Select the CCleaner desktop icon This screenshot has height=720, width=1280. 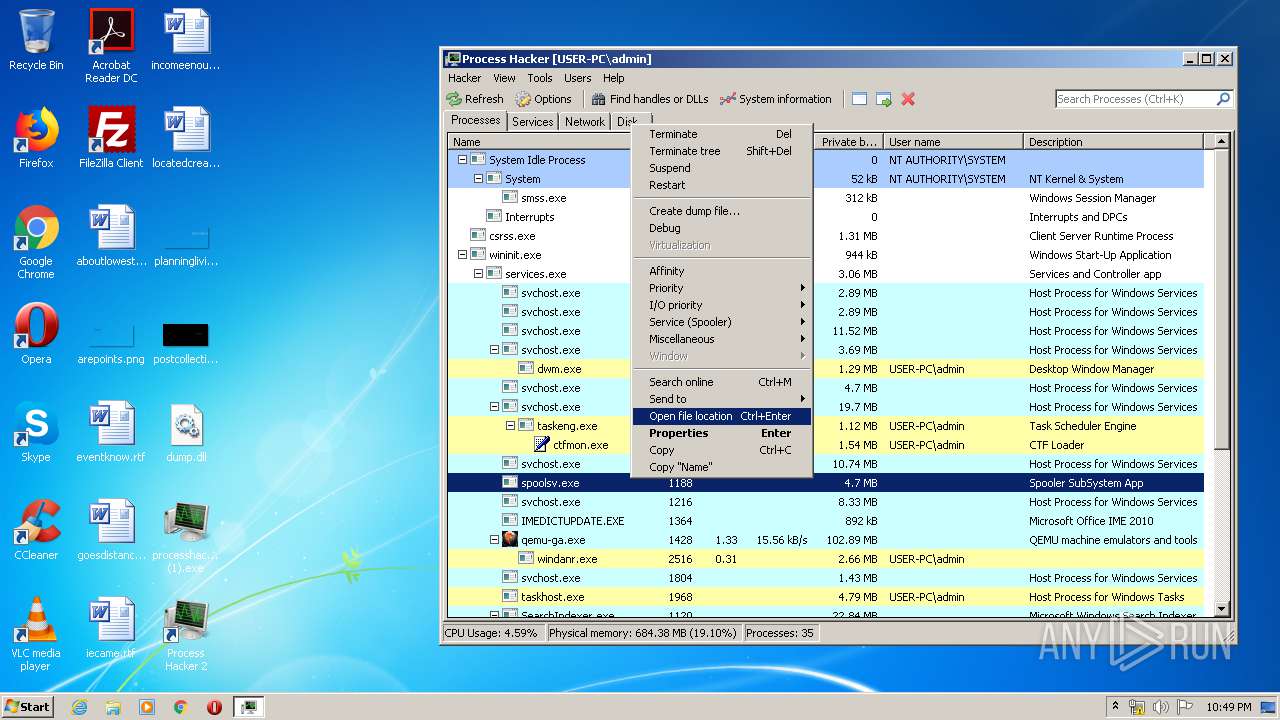(36, 530)
